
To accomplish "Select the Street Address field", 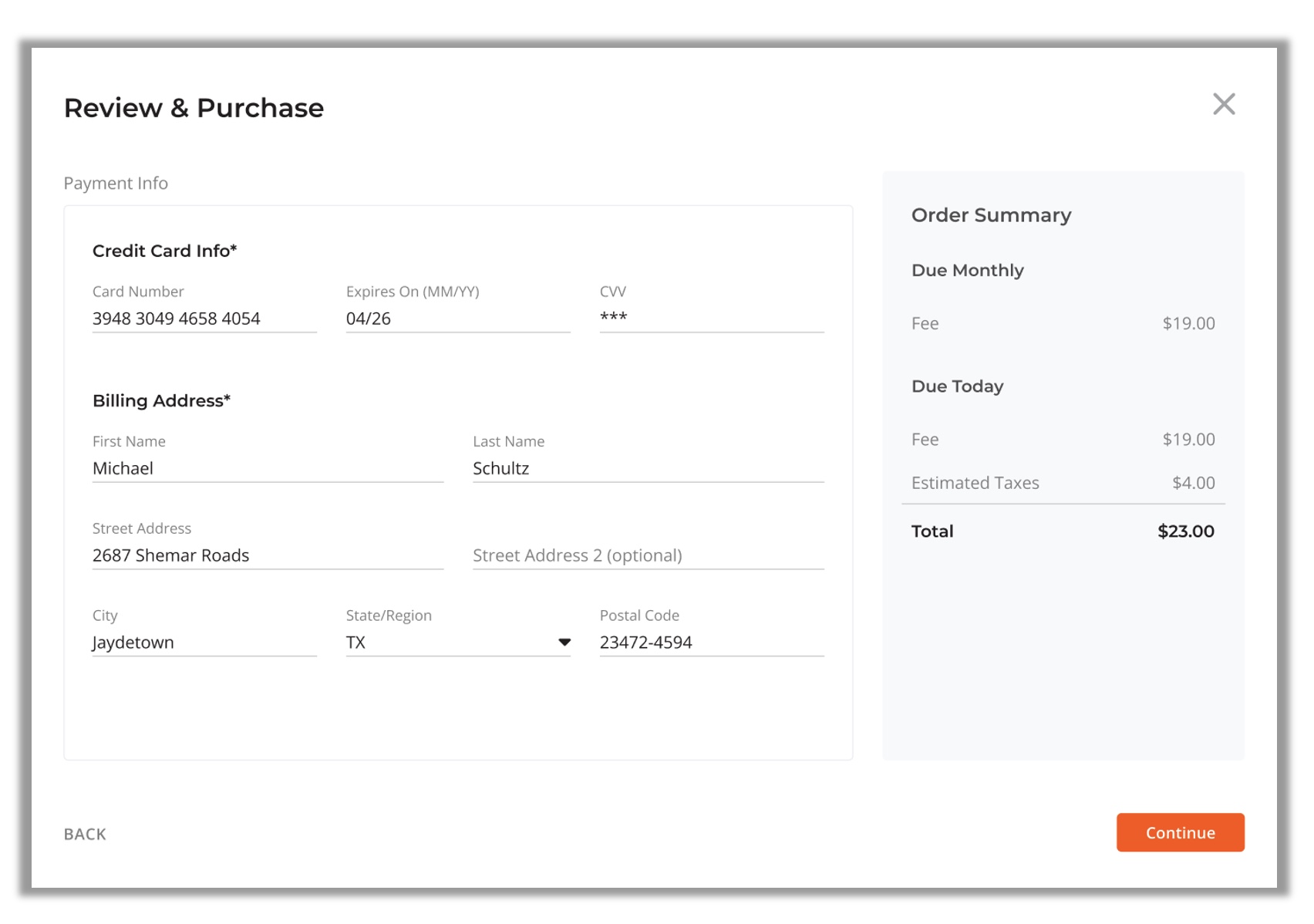I will tap(267, 555).
